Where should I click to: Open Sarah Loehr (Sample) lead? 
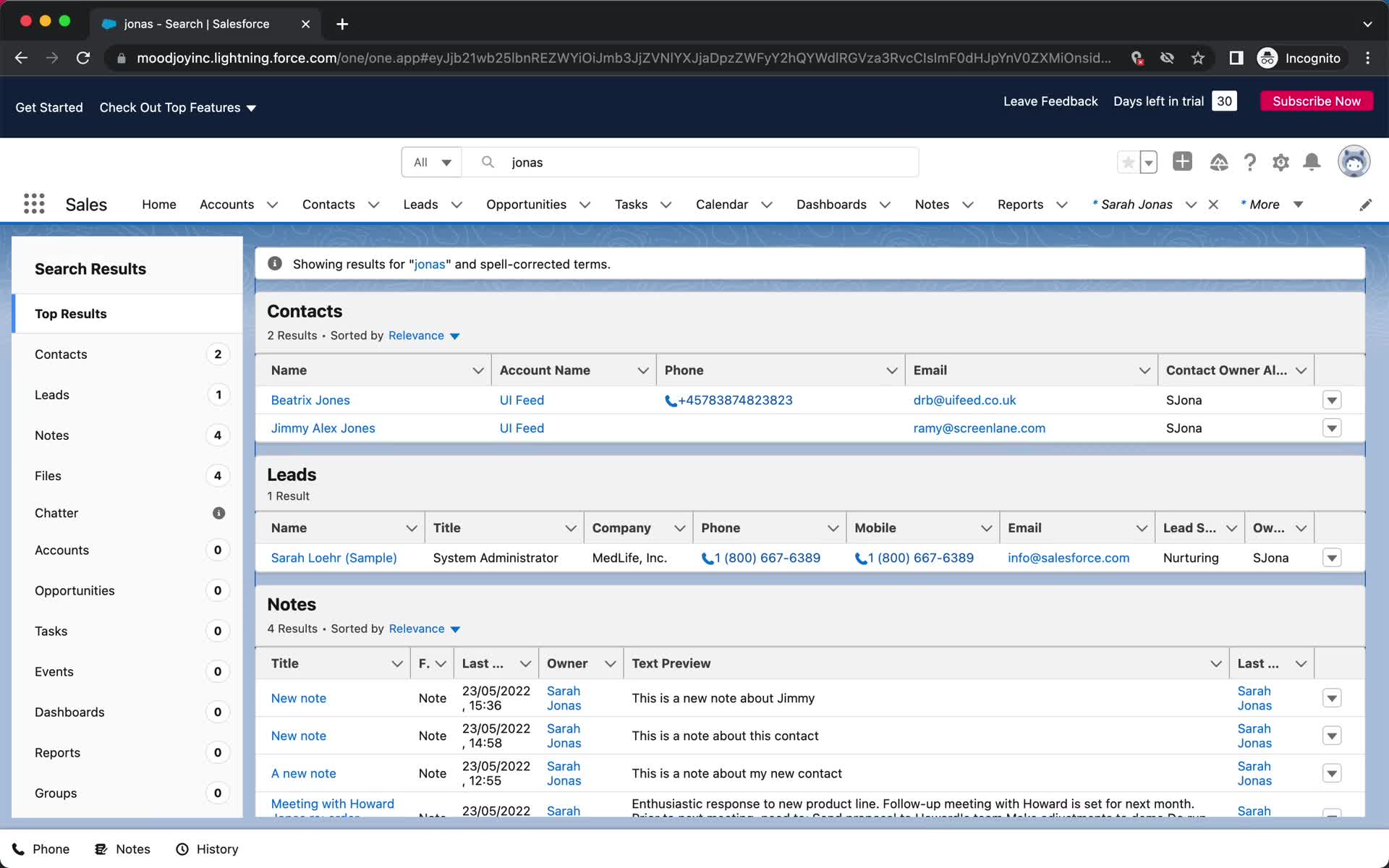coord(334,558)
